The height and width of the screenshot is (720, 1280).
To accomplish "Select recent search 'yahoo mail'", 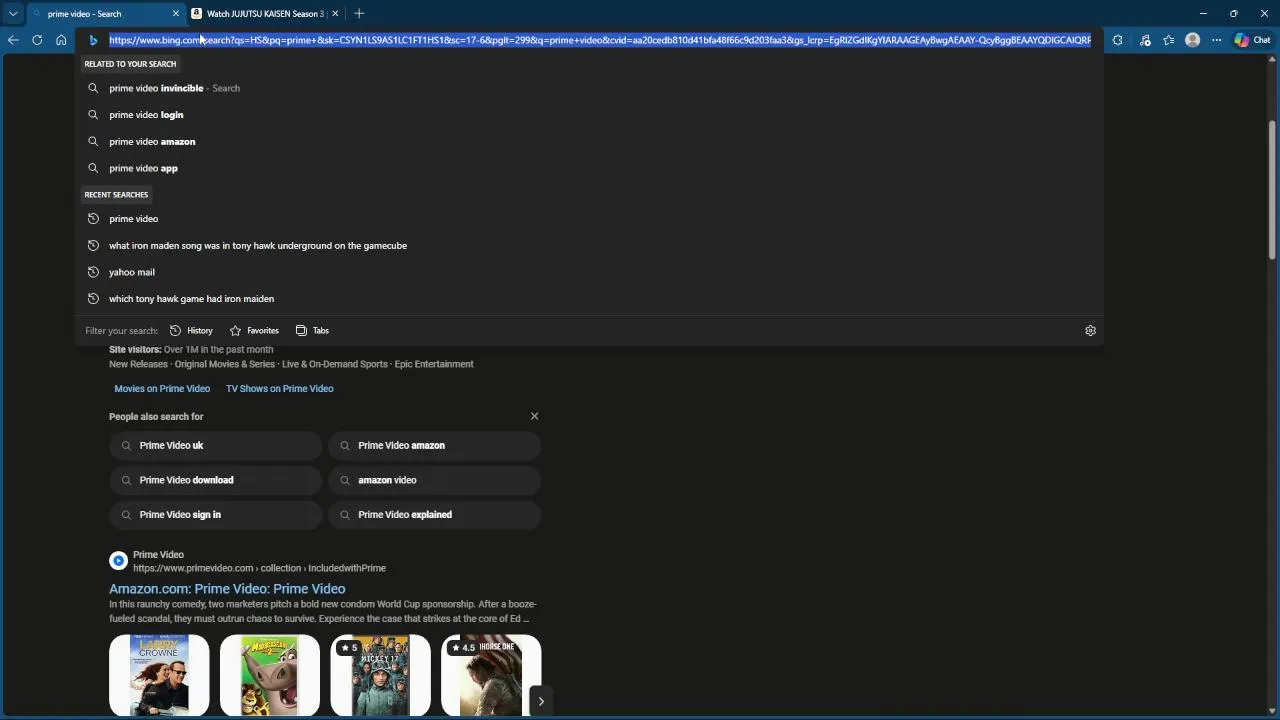I will coord(590,272).
